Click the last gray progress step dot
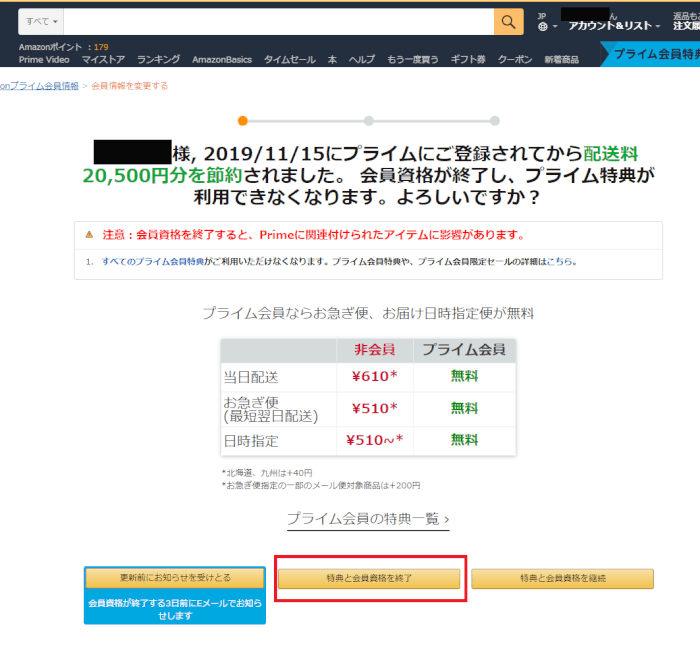This screenshot has height=653, width=700. 495,121
